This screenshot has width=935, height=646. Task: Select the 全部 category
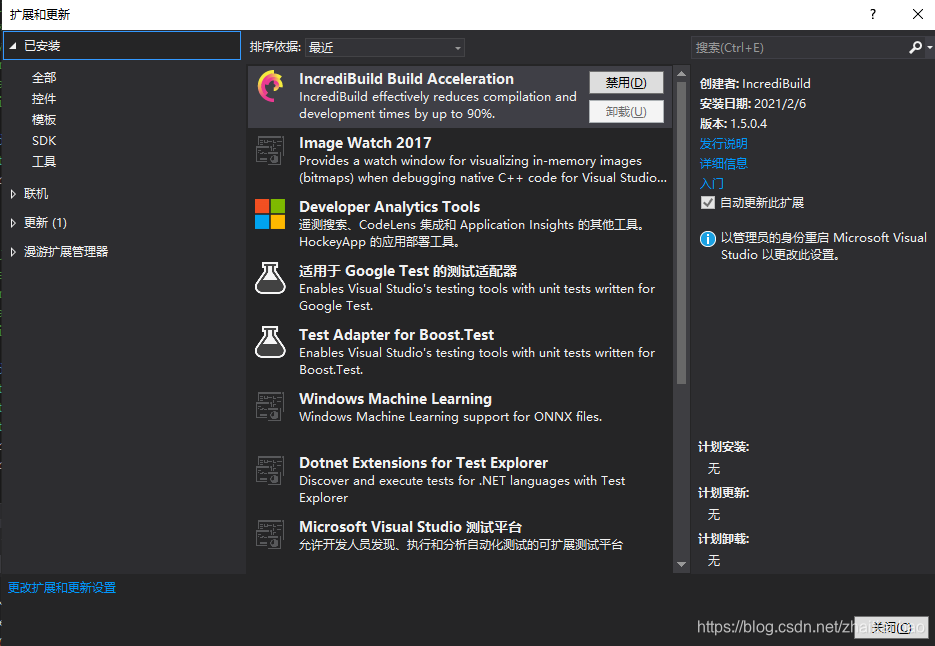(x=44, y=78)
